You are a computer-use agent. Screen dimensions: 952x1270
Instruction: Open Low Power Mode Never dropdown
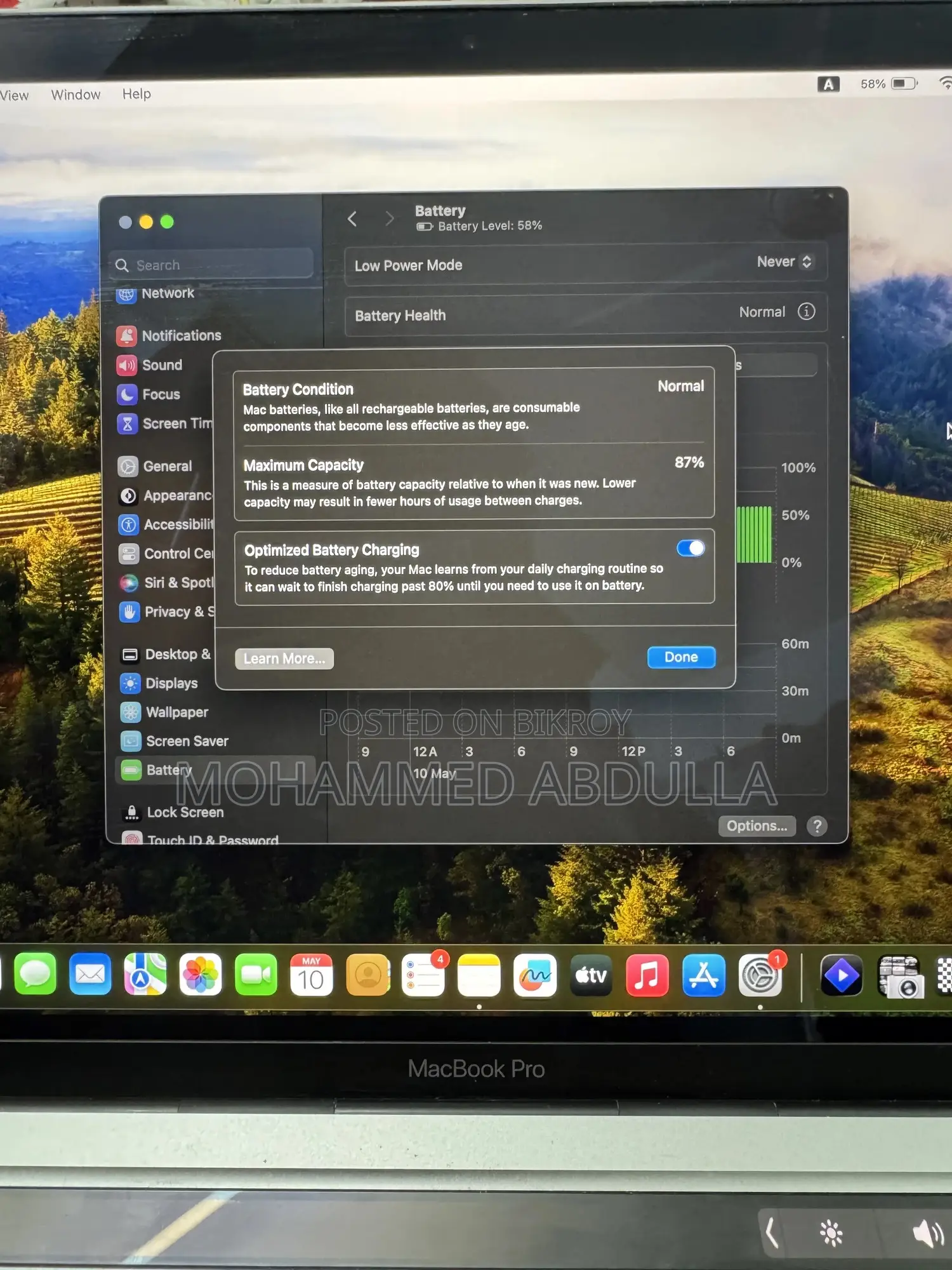784,262
